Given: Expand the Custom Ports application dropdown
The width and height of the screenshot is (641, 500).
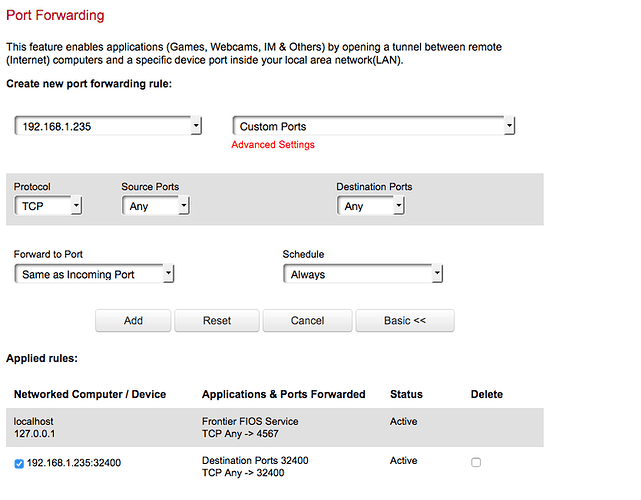Looking at the screenshot, I should coord(373,126).
